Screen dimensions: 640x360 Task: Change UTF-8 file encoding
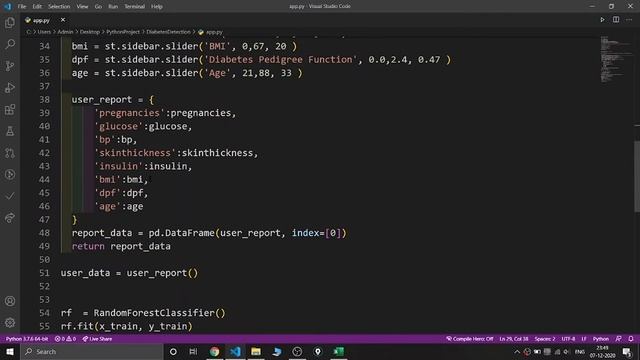[x=568, y=339]
